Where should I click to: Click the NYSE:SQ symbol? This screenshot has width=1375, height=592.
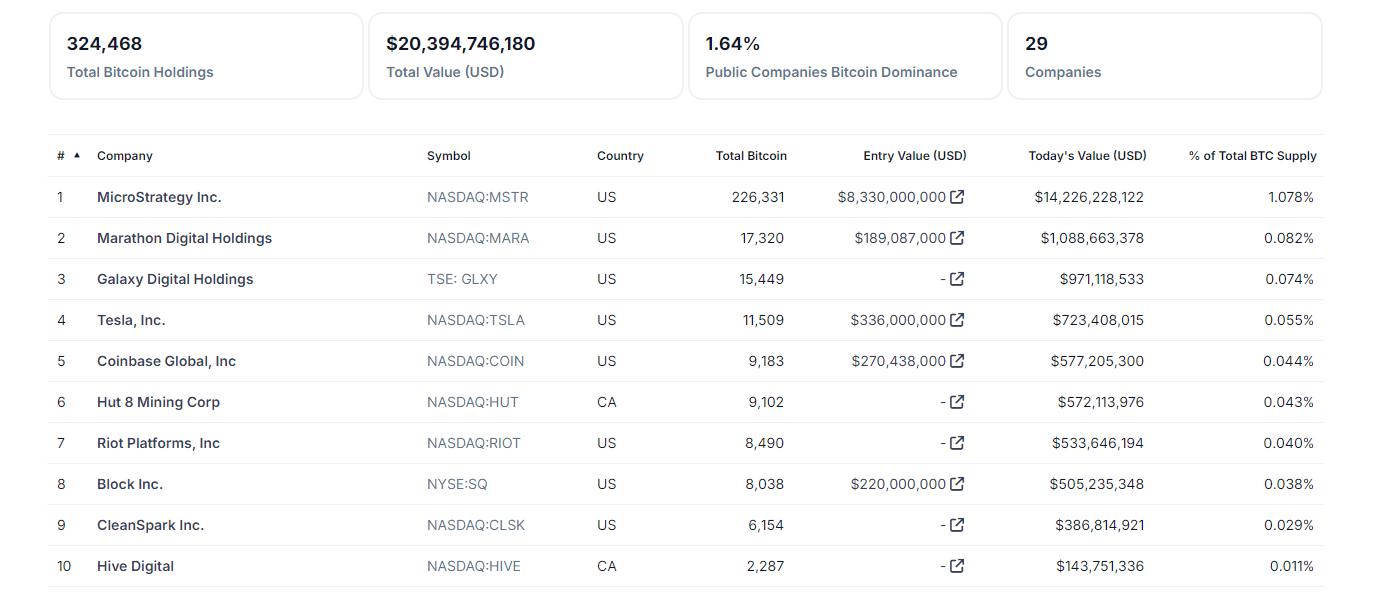(x=457, y=484)
